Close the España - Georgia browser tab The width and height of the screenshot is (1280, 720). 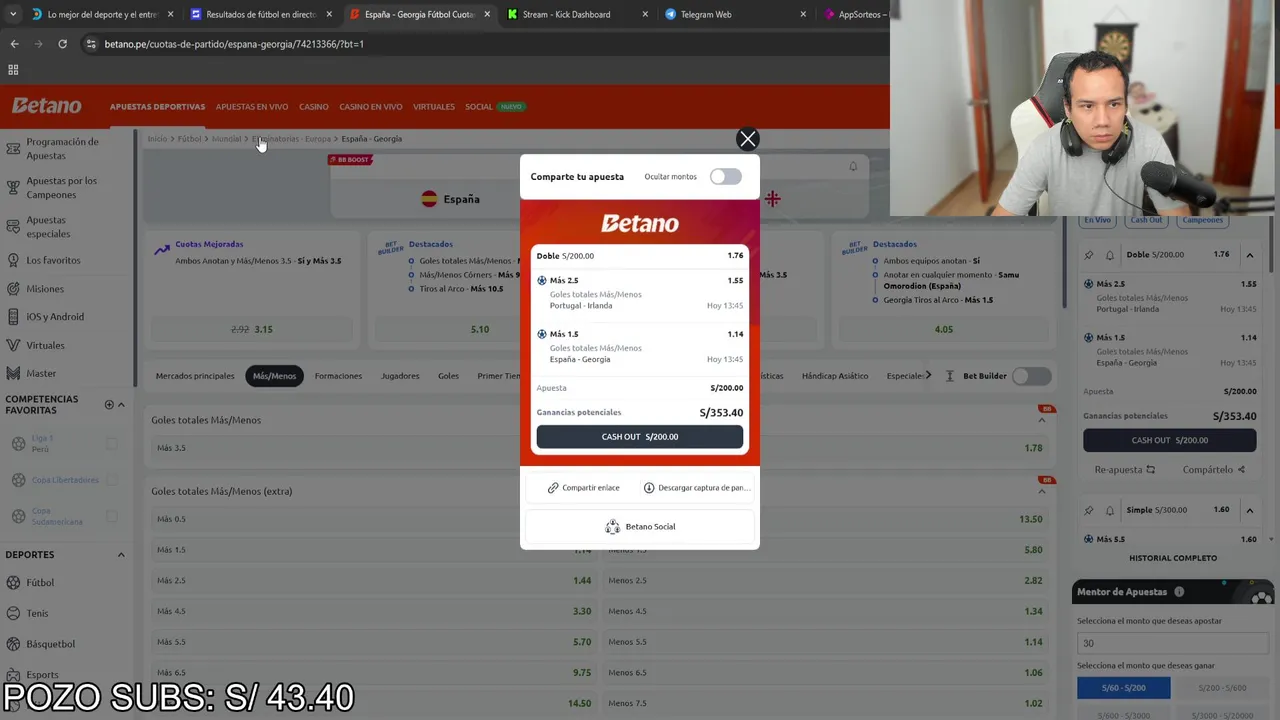[x=487, y=15]
